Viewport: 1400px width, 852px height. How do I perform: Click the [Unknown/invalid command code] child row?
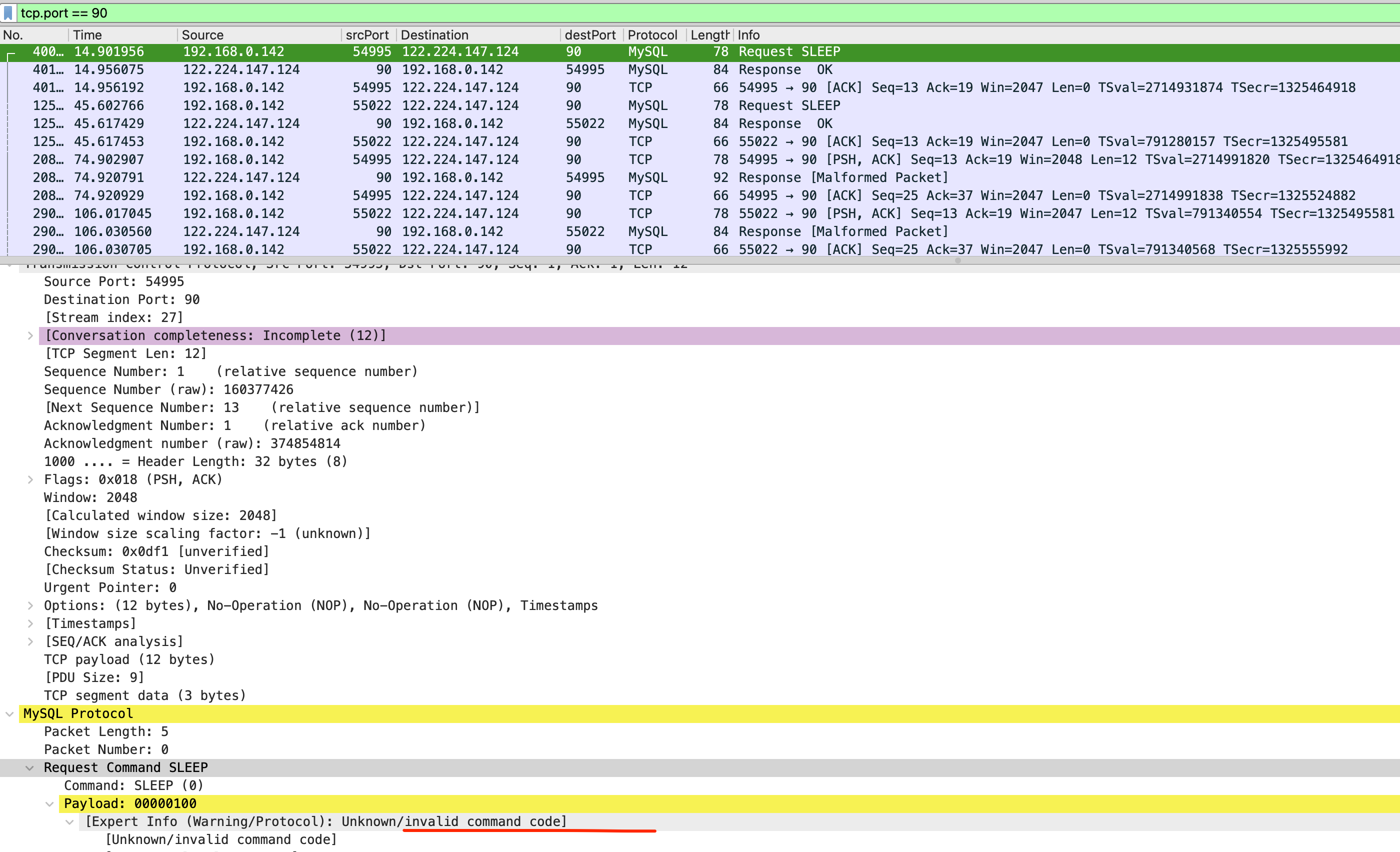pyautogui.click(x=221, y=839)
